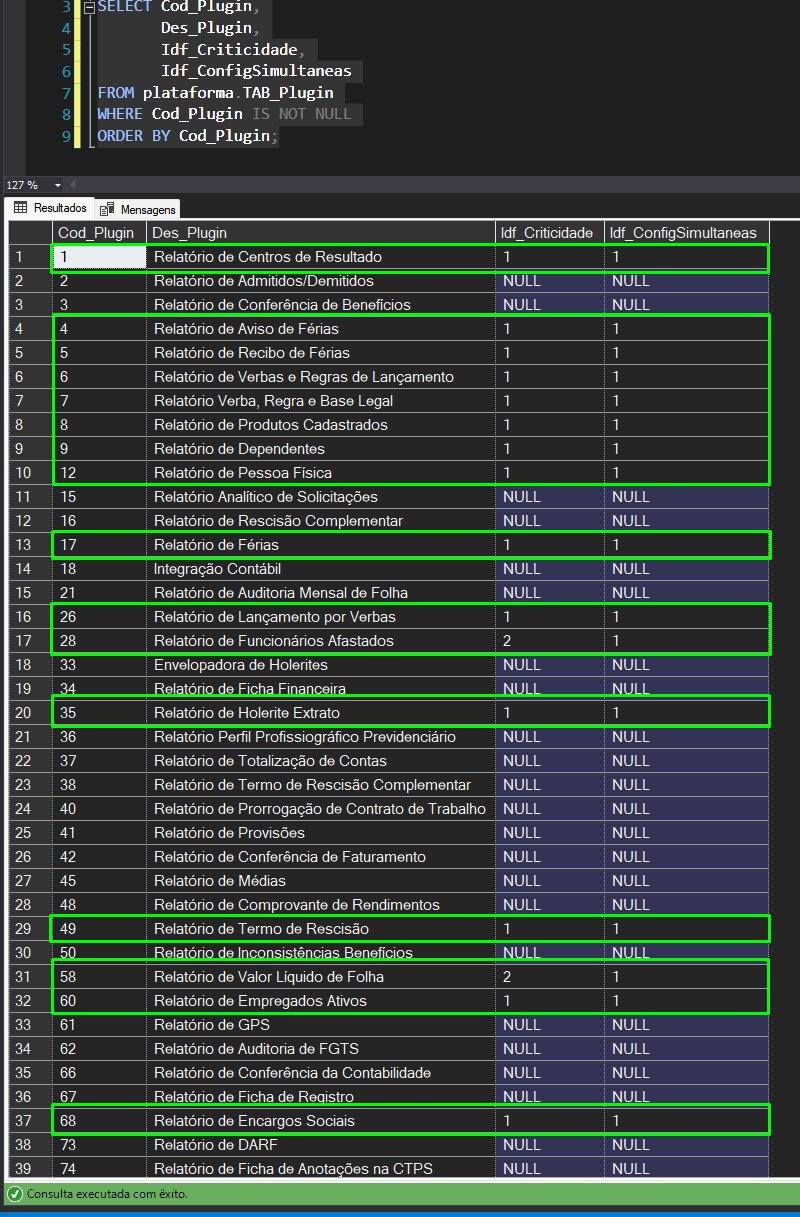Click the editor horizontal scroll left arrow

[73, 185]
